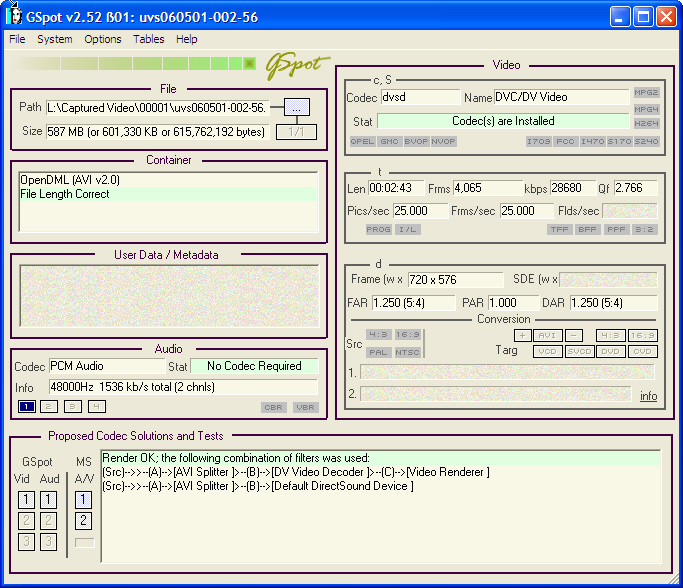Click the Src 16:9 indicator
Image resolution: width=683 pixels, height=588 pixels.
click(x=408, y=335)
